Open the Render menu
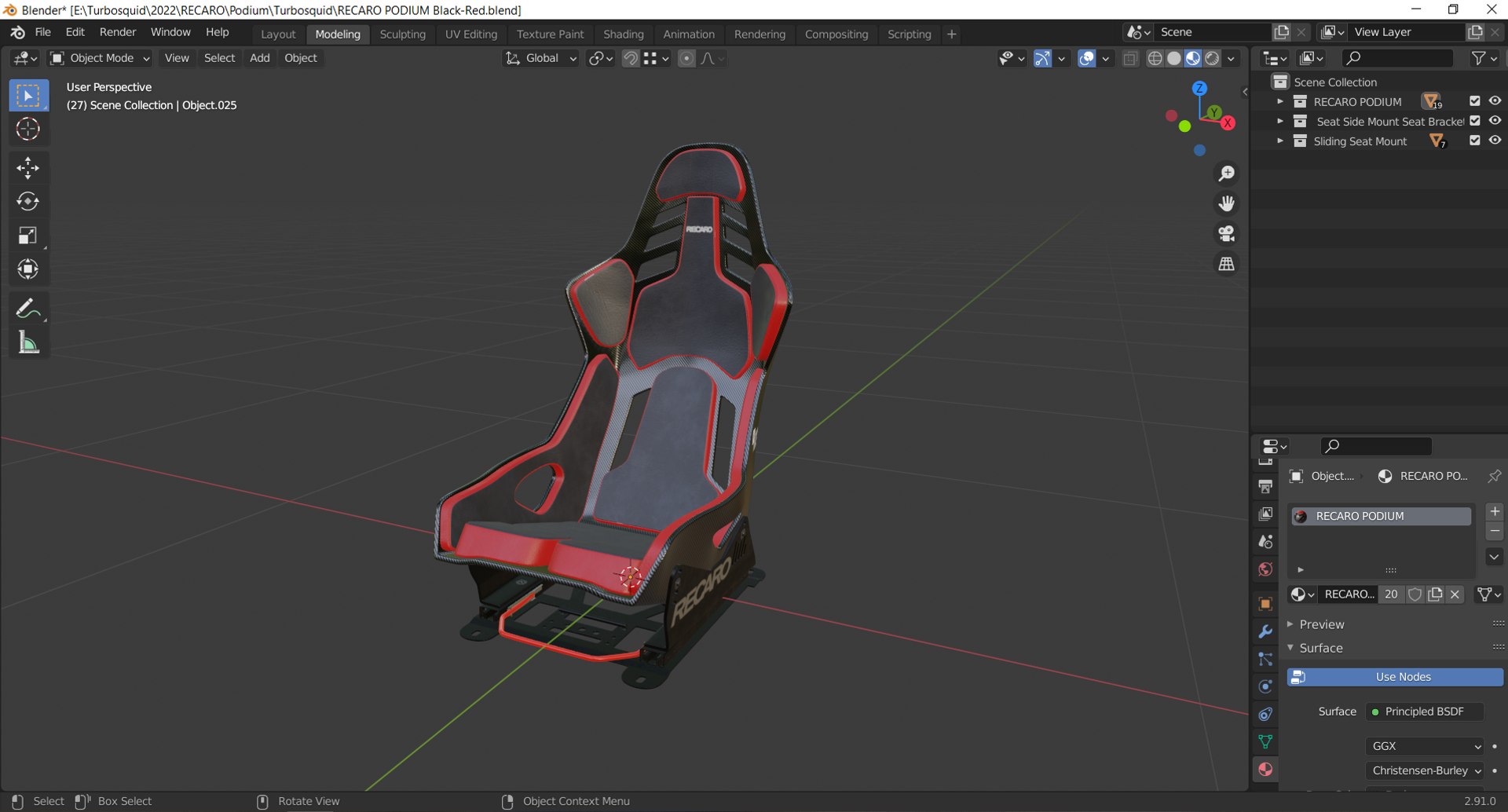This screenshot has width=1508, height=812. click(118, 32)
